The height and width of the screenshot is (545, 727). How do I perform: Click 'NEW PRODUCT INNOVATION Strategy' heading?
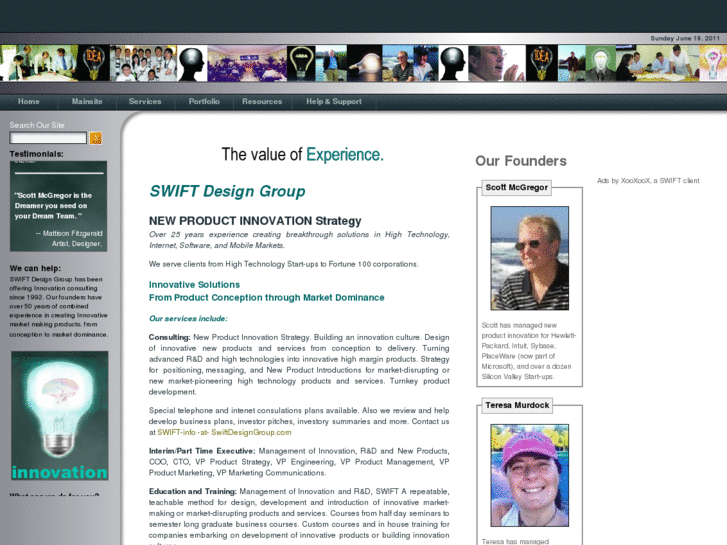[x=255, y=221]
